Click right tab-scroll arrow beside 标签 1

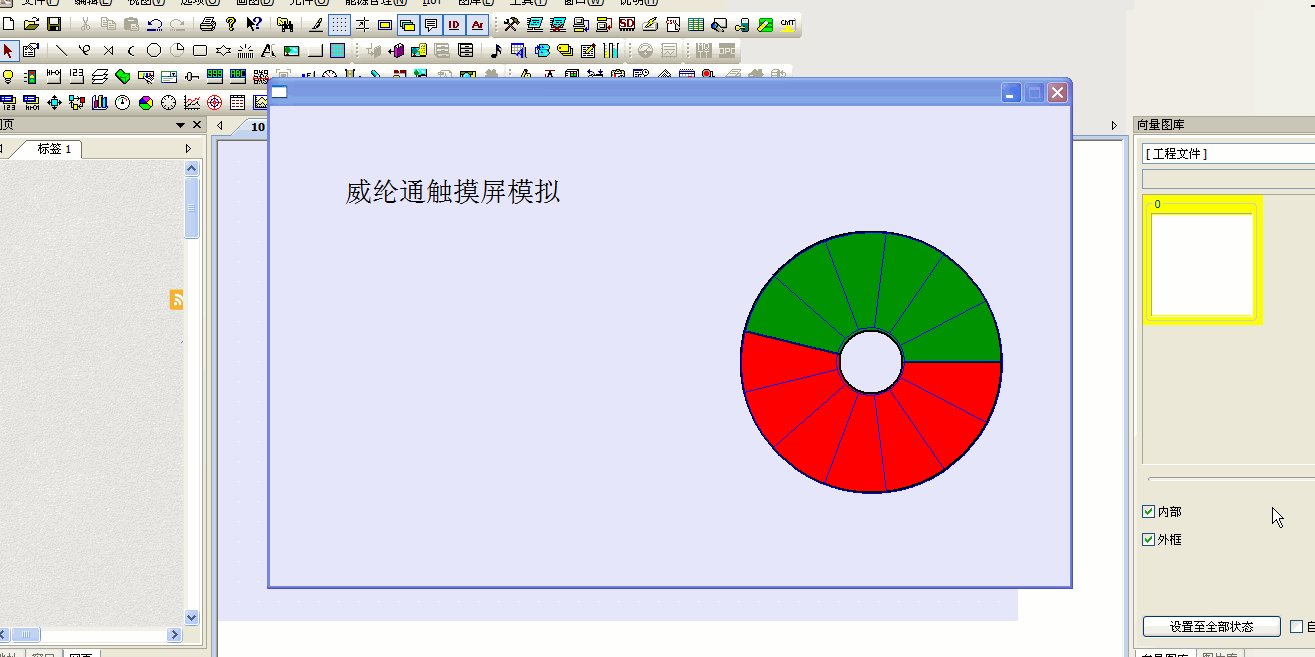coord(188,149)
